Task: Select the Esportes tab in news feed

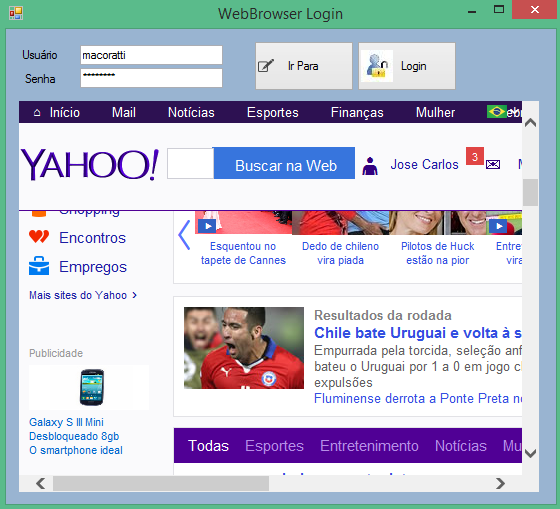Action: click(274, 446)
